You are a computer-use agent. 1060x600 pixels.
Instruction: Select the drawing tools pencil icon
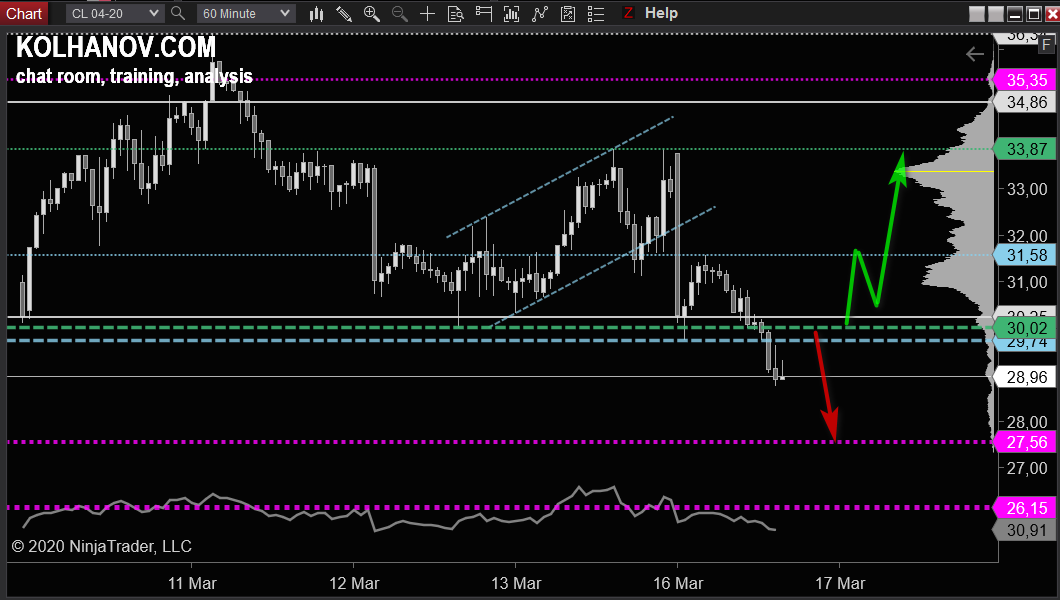point(344,13)
